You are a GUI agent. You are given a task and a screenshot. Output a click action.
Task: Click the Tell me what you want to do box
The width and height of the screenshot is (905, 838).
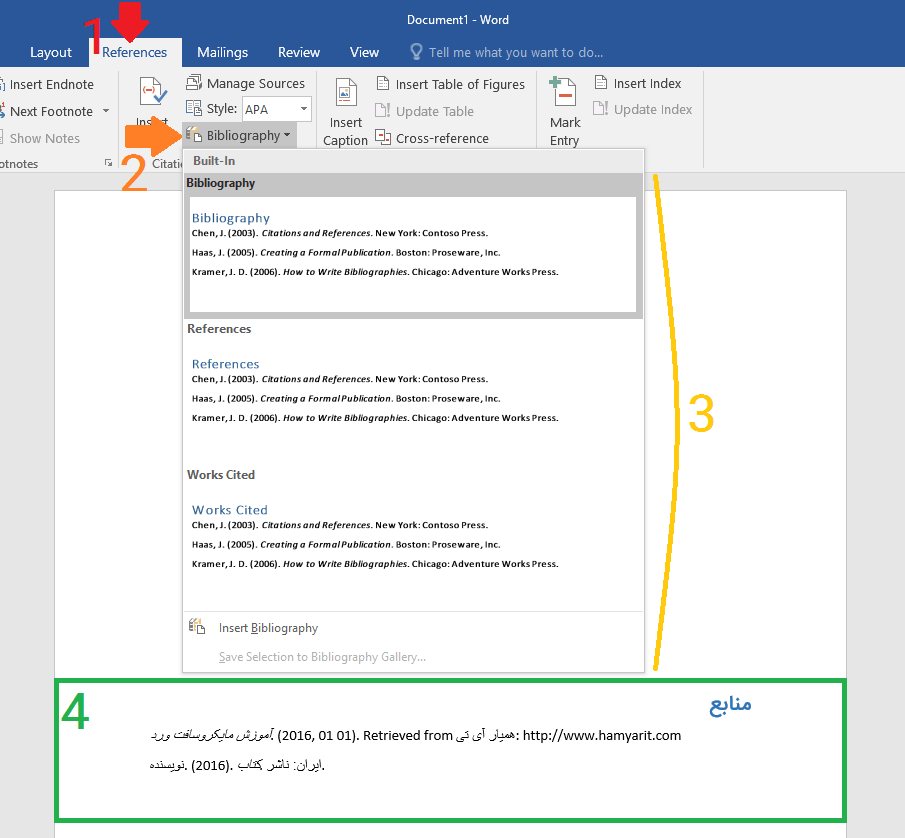[x=515, y=53]
